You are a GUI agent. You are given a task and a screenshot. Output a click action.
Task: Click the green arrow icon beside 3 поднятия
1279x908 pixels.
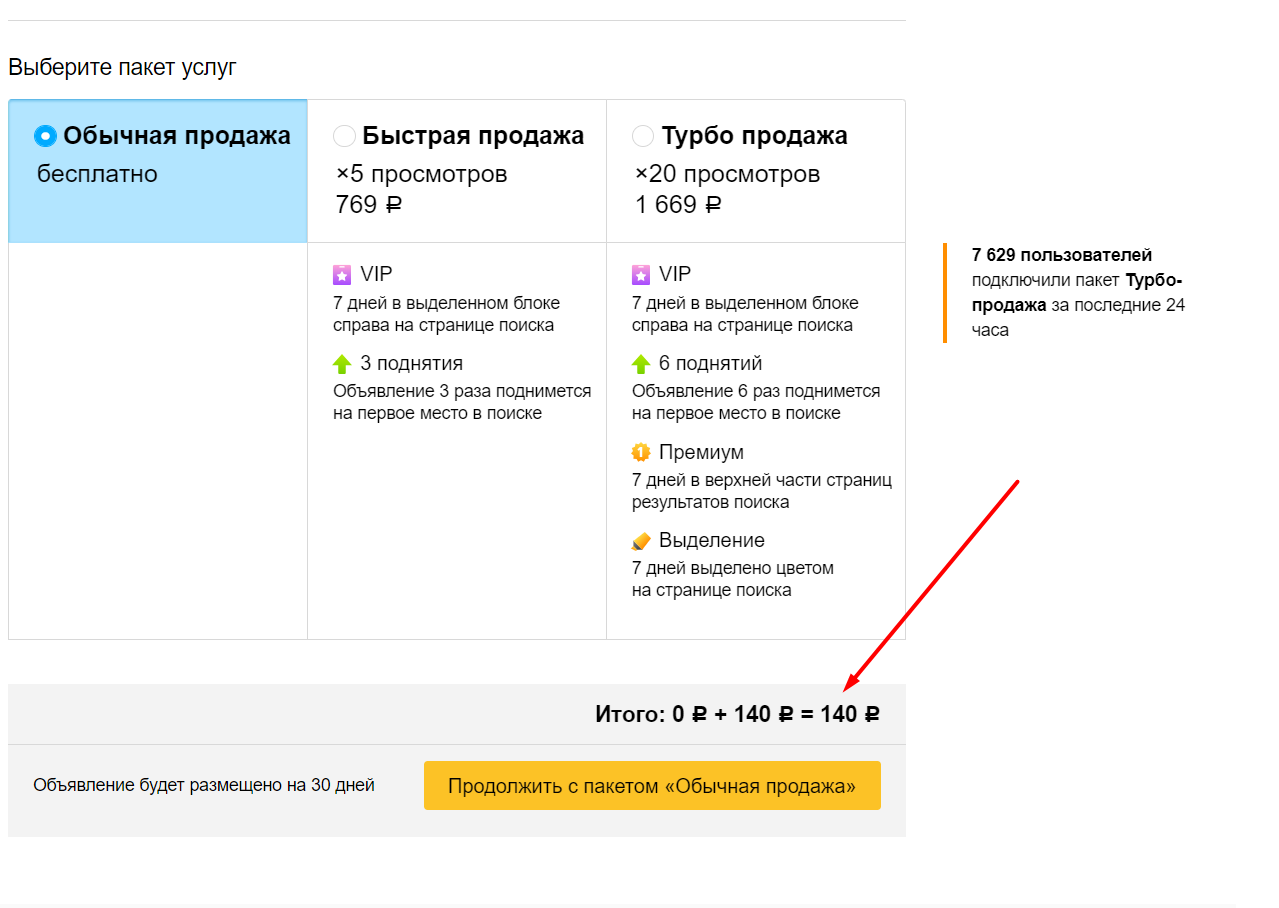[x=342, y=364]
